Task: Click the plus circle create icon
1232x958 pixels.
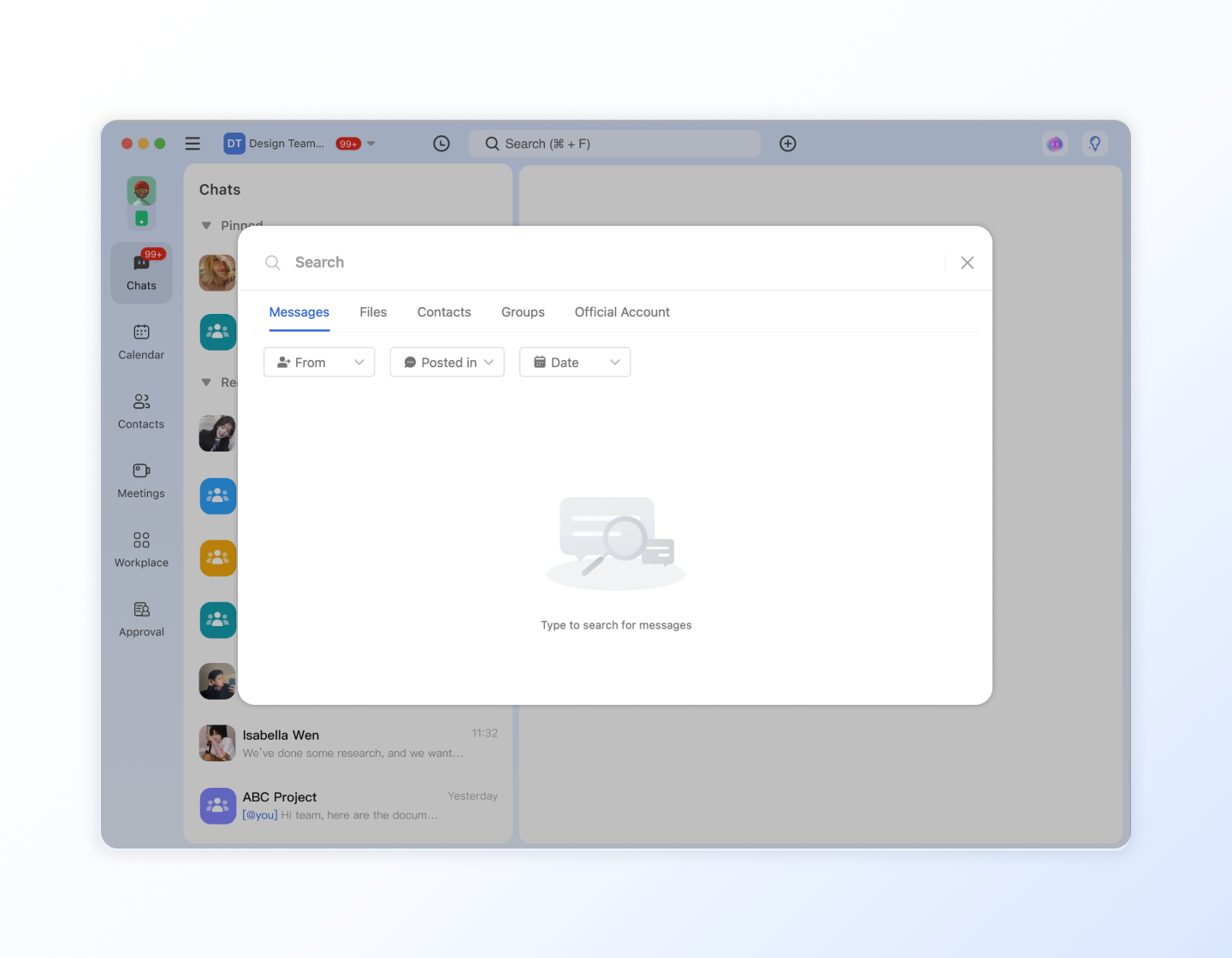Action: coord(788,144)
